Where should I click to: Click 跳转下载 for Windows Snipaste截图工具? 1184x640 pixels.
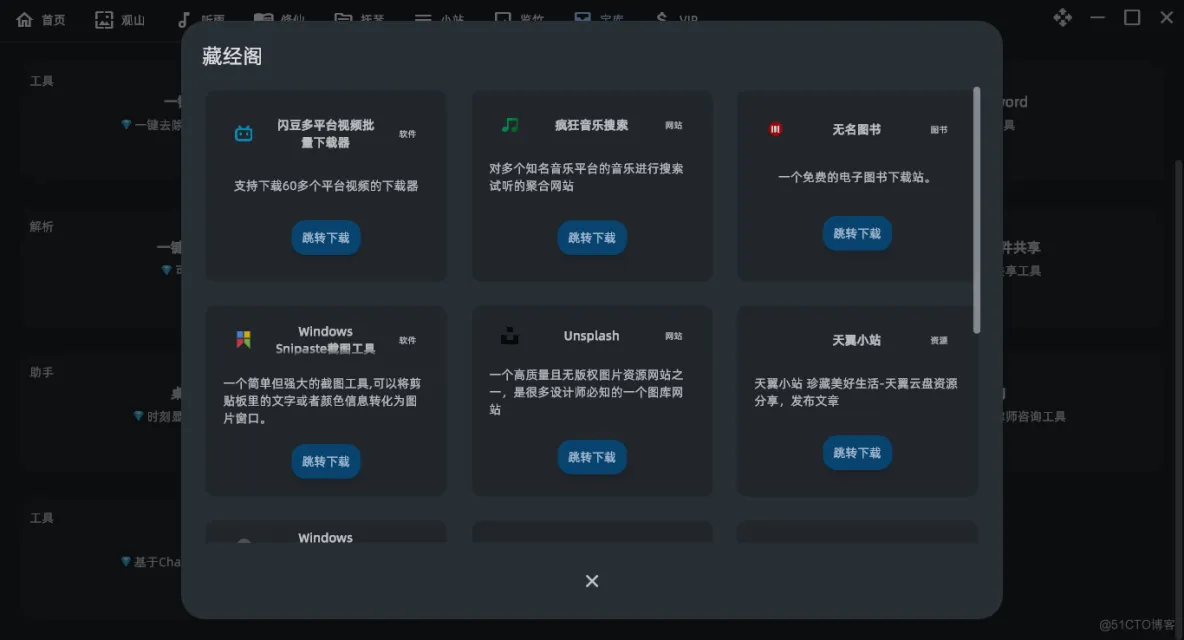pos(325,461)
